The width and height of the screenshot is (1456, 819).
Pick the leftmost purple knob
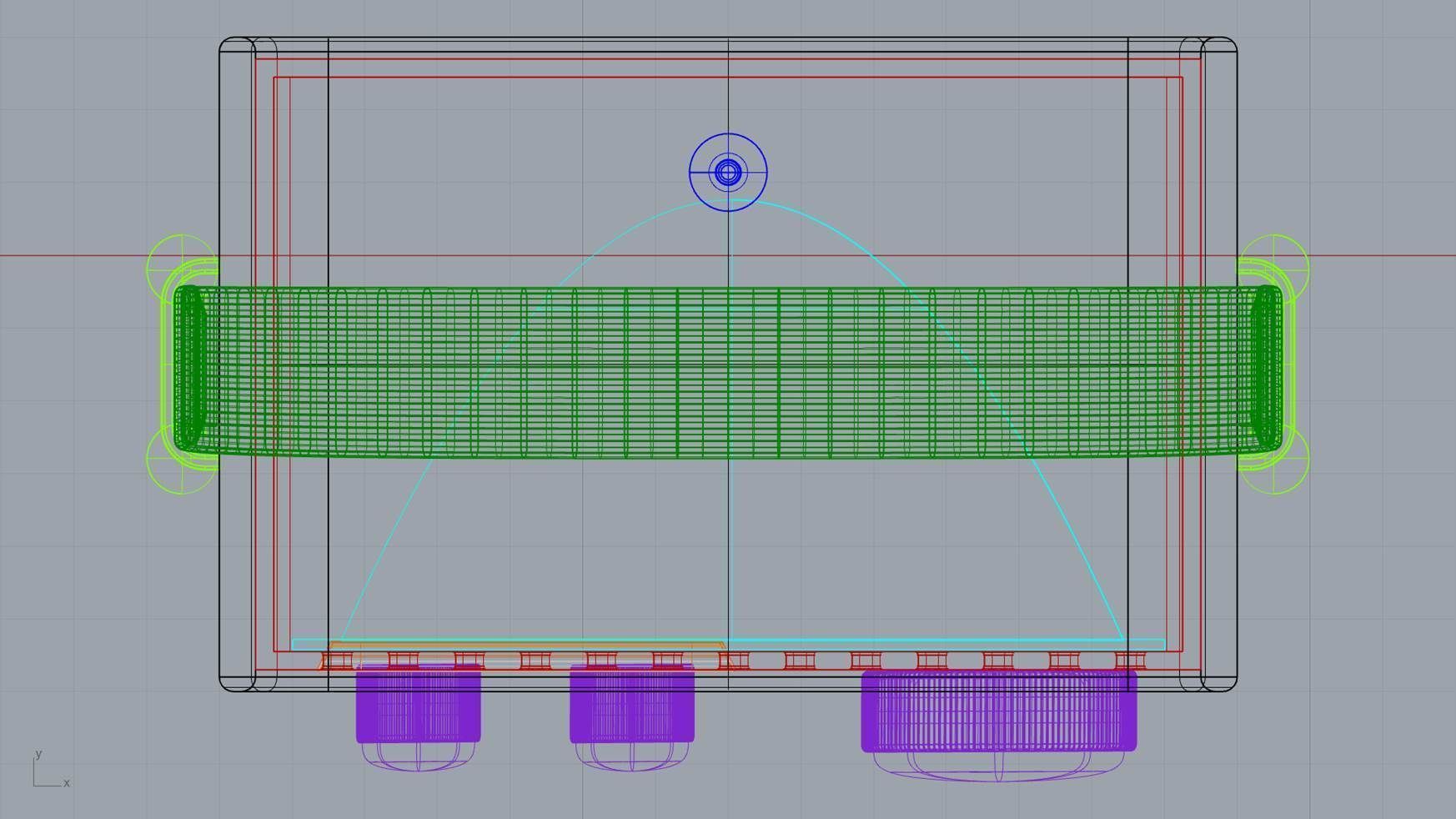[418, 716]
